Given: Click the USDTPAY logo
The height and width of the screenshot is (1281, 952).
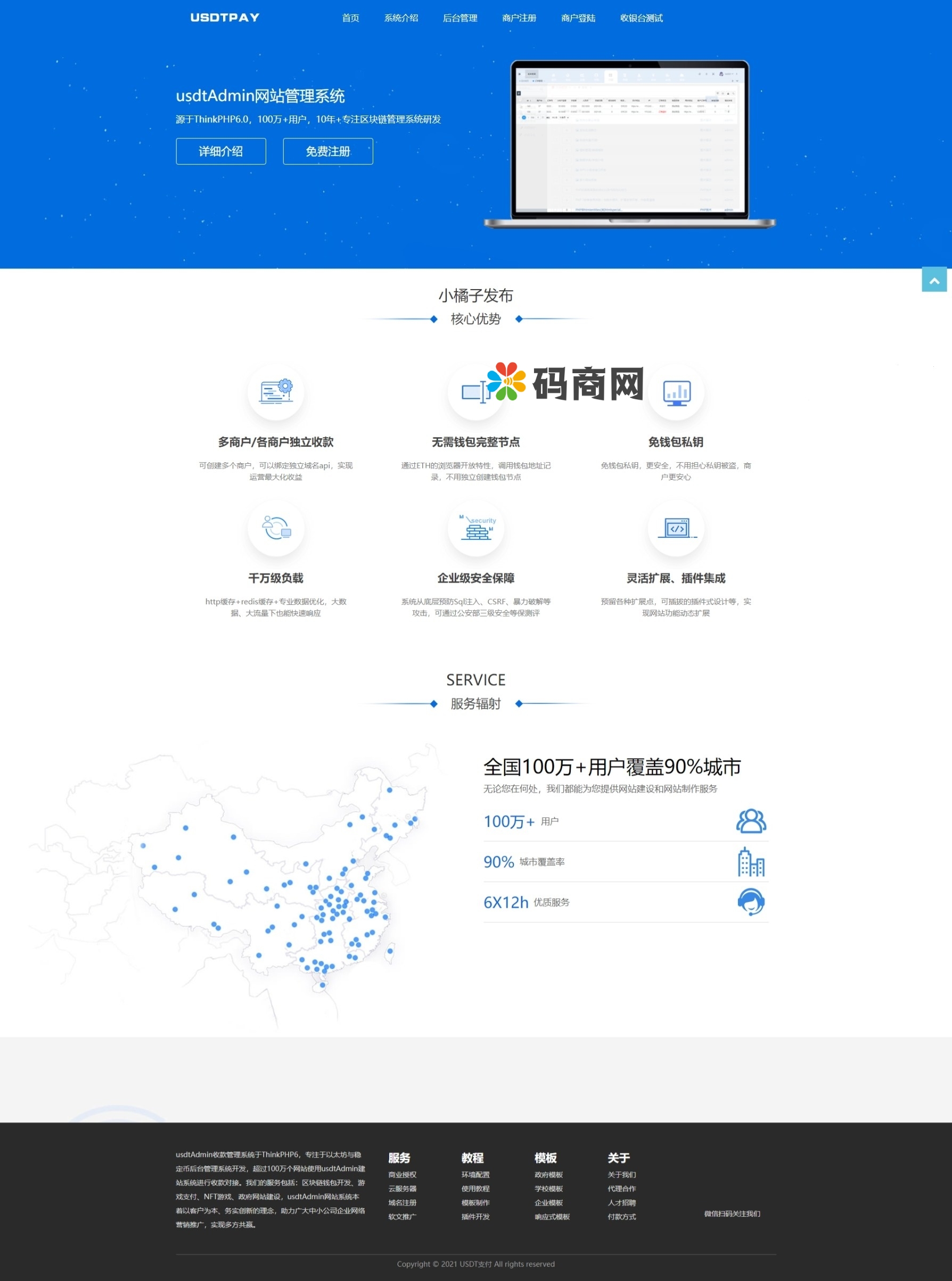Looking at the screenshot, I should click(x=225, y=18).
